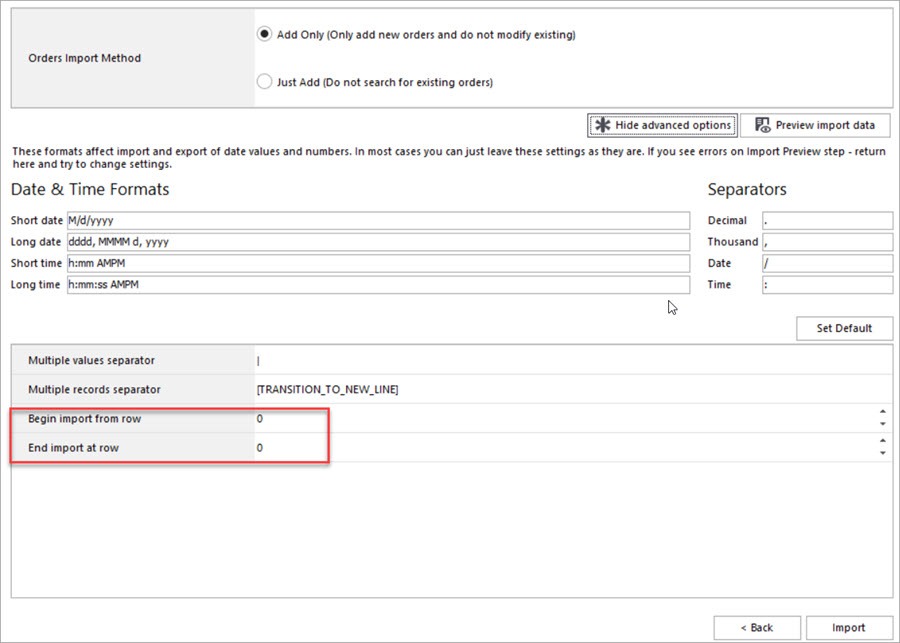The image size is (900, 643).
Task: Decrease the Begin import from row value
Action: coord(882,425)
